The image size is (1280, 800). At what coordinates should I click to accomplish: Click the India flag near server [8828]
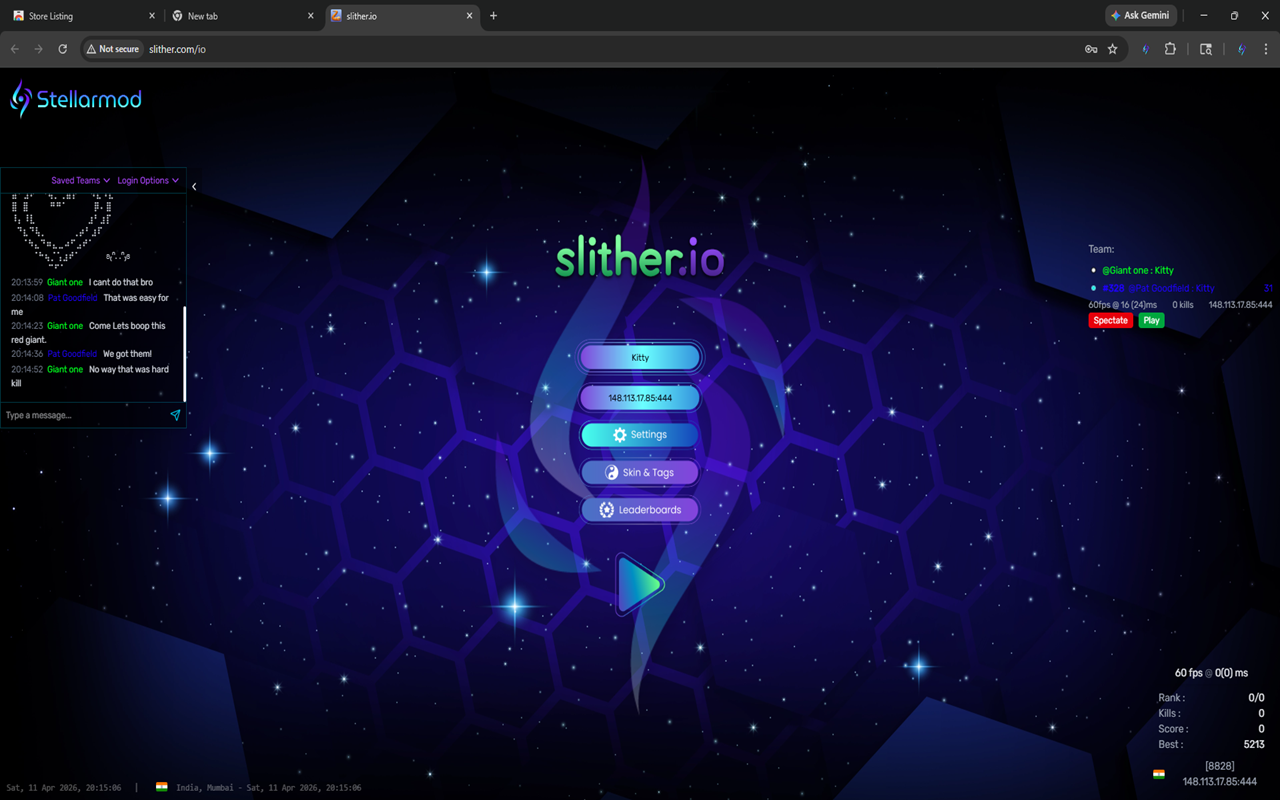[x=1159, y=774]
